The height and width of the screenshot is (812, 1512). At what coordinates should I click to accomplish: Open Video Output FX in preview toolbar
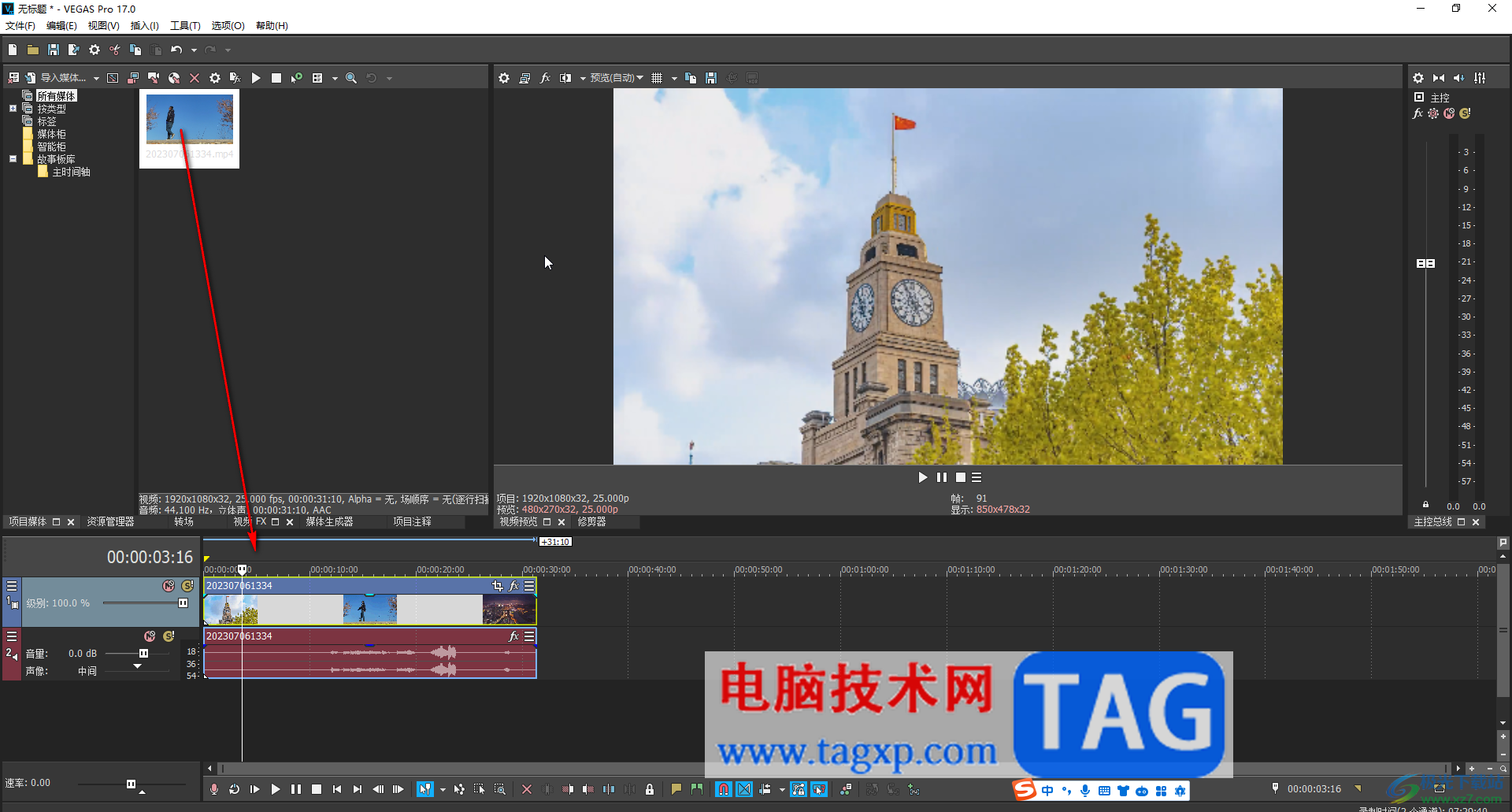545,78
